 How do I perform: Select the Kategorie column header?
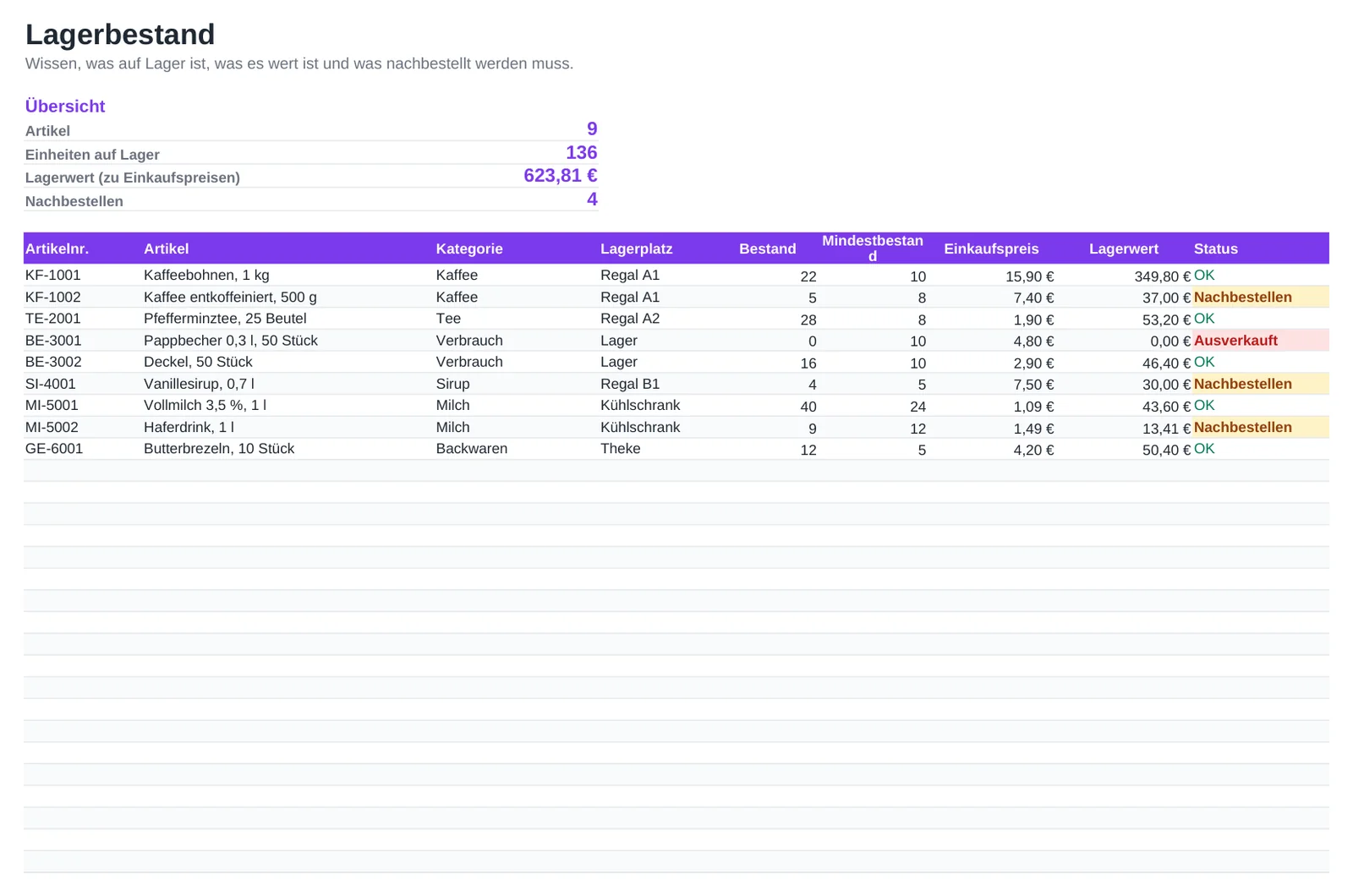click(x=469, y=249)
